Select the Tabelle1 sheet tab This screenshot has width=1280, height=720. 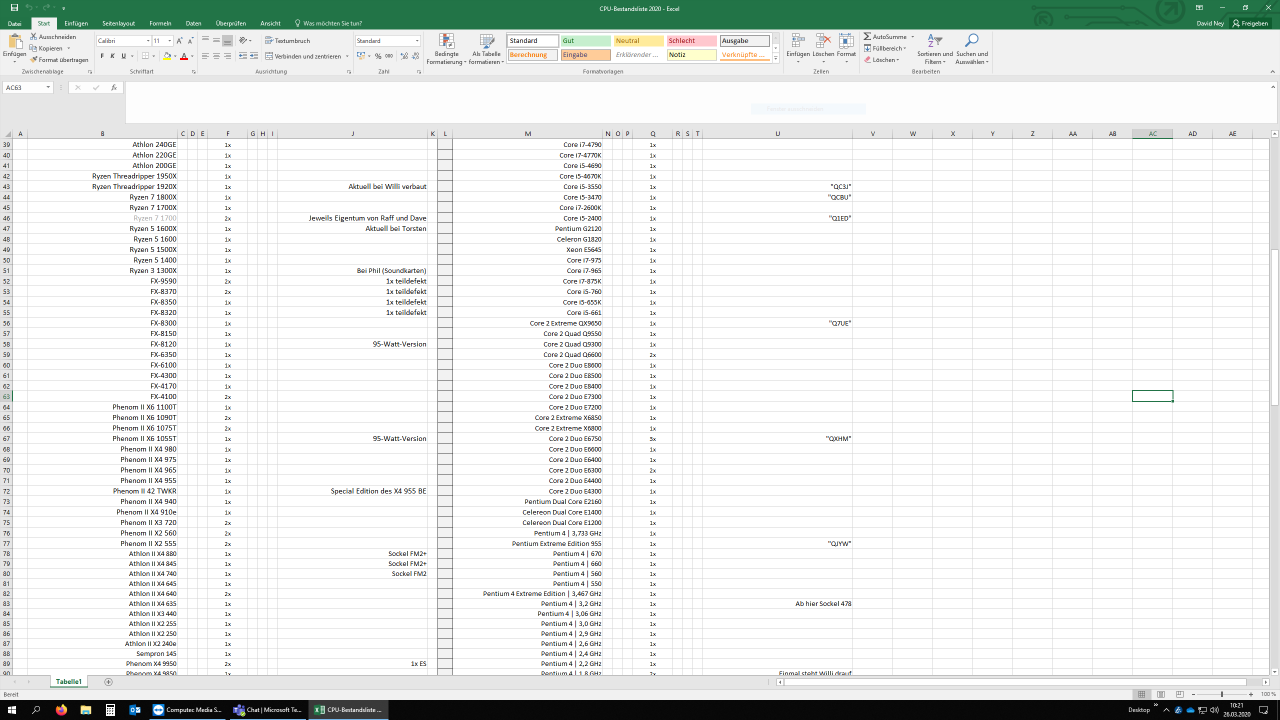(69, 681)
